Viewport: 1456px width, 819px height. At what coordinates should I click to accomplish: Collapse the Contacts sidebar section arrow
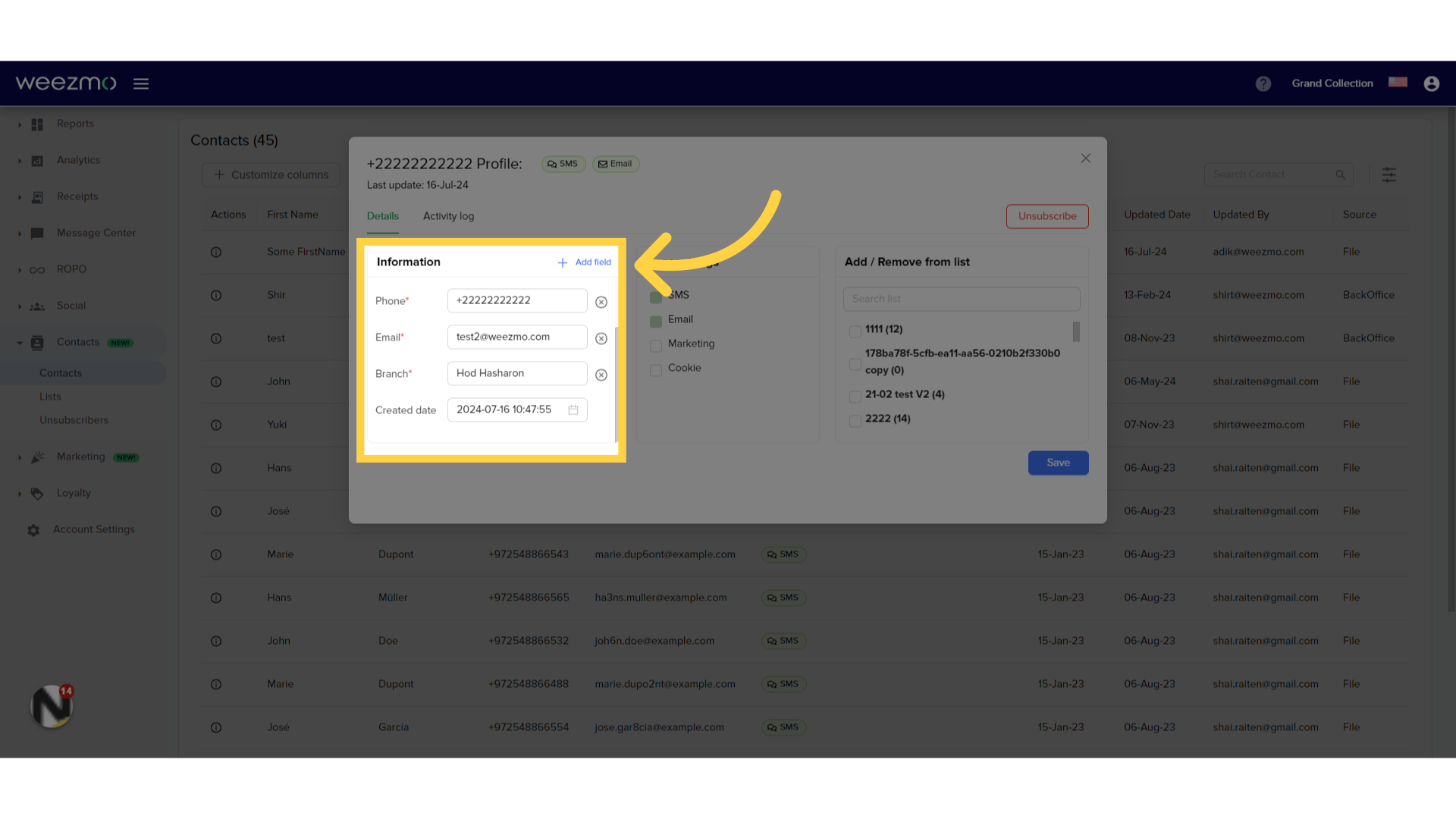20,343
